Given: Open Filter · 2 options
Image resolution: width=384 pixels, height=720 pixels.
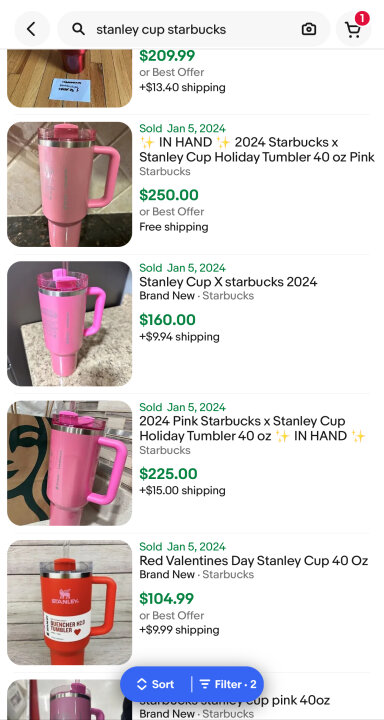Looking at the screenshot, I should (228, 684).
